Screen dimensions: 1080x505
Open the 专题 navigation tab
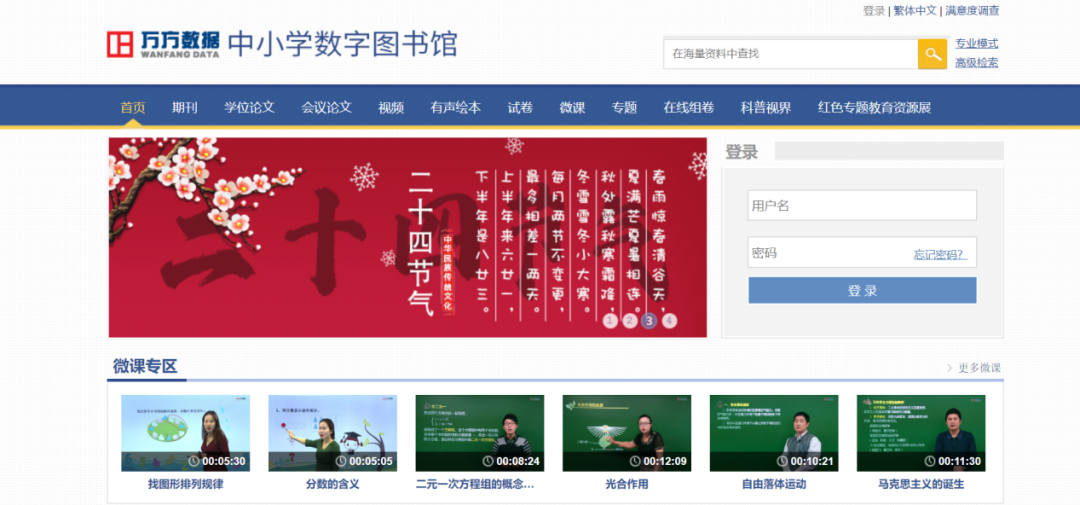pyautogui.click(x=625, y=107)
